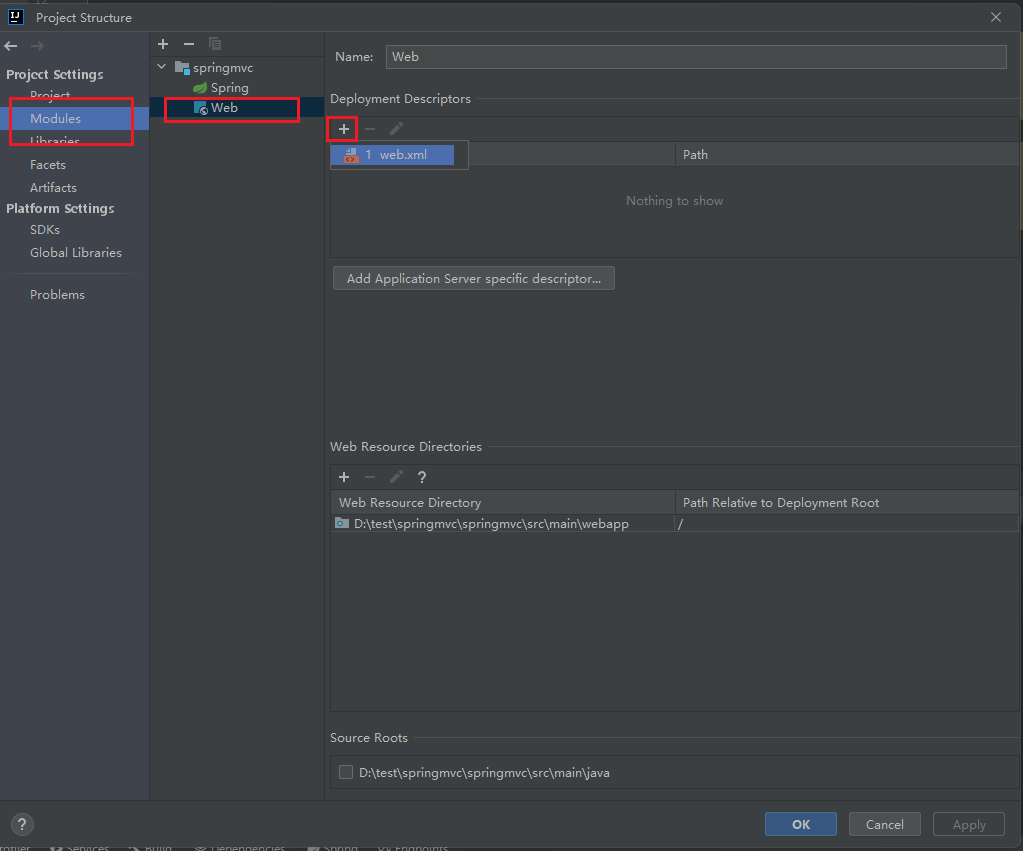Edit deployment descriptor pencil icon
This screenshot has height=851, width=1023.
396,129
